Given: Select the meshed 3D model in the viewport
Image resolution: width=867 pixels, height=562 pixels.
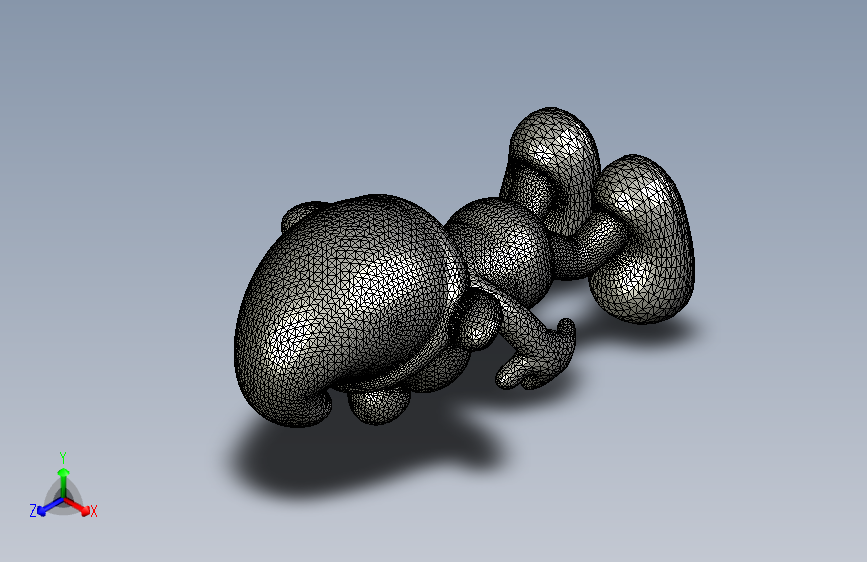Looking at the screenshot, I should 463,268.
